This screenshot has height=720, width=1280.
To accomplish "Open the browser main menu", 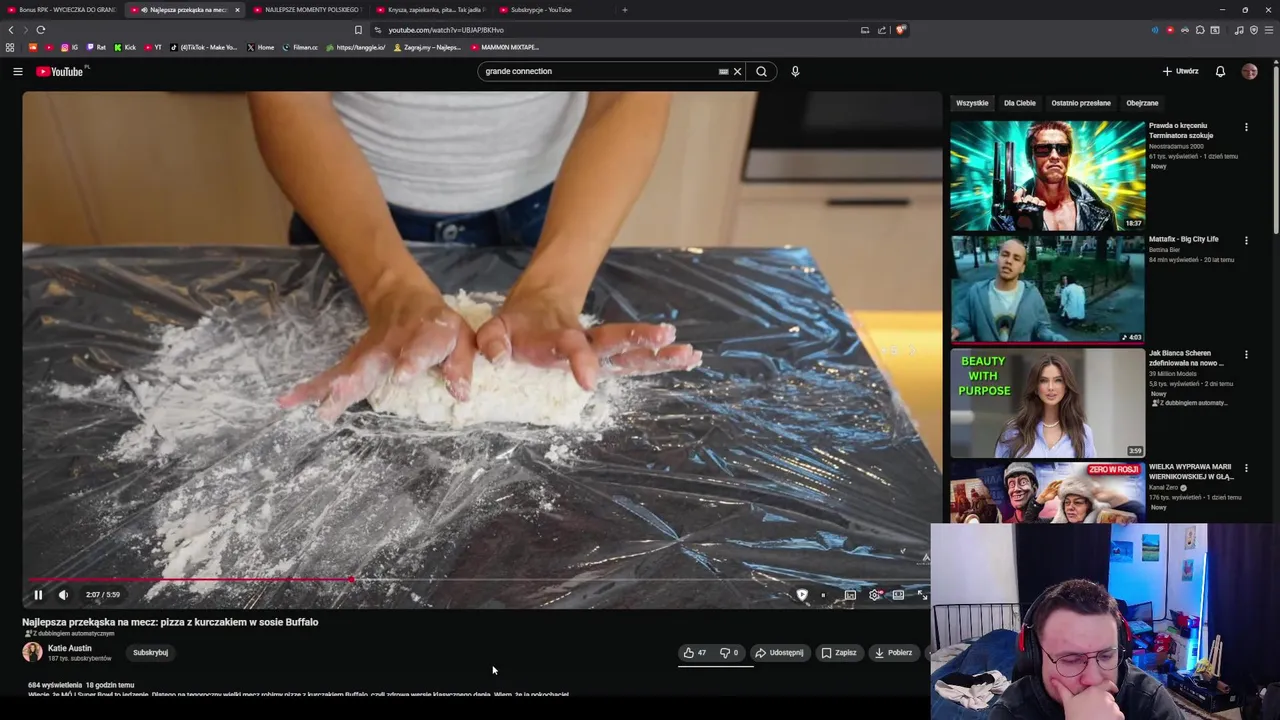I will coord(1269,30).
